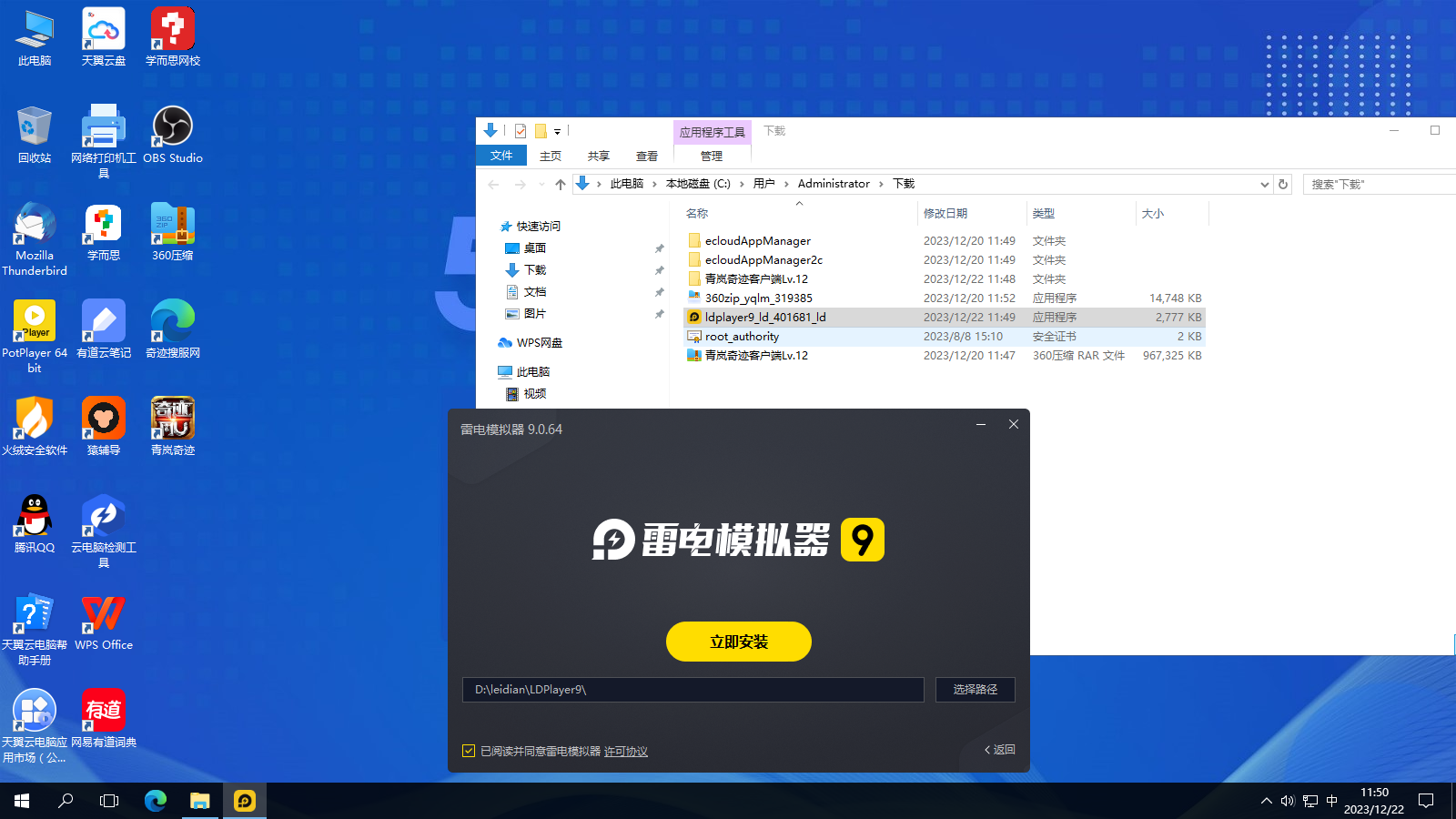Open Mozilla Thunderbird desktop icon
This screenshot has width=1456, height=819.
pyautogui.click(x=35, y=239)
